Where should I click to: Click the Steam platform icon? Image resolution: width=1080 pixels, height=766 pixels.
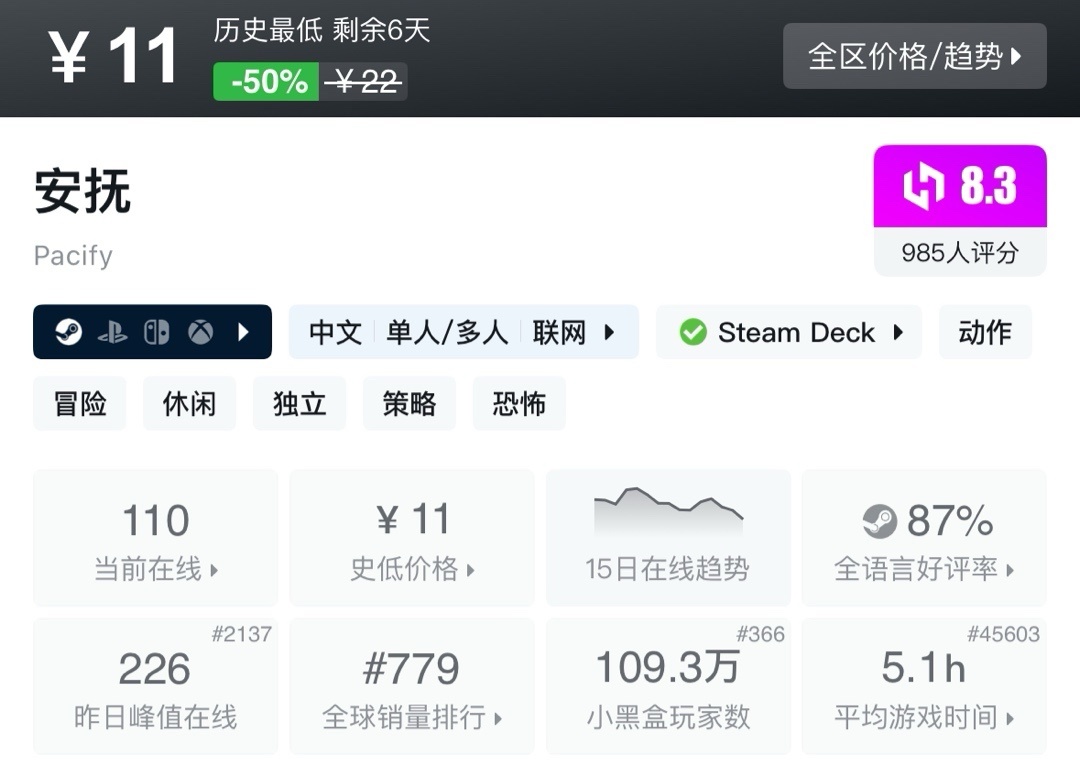click(x=68, y=332)
